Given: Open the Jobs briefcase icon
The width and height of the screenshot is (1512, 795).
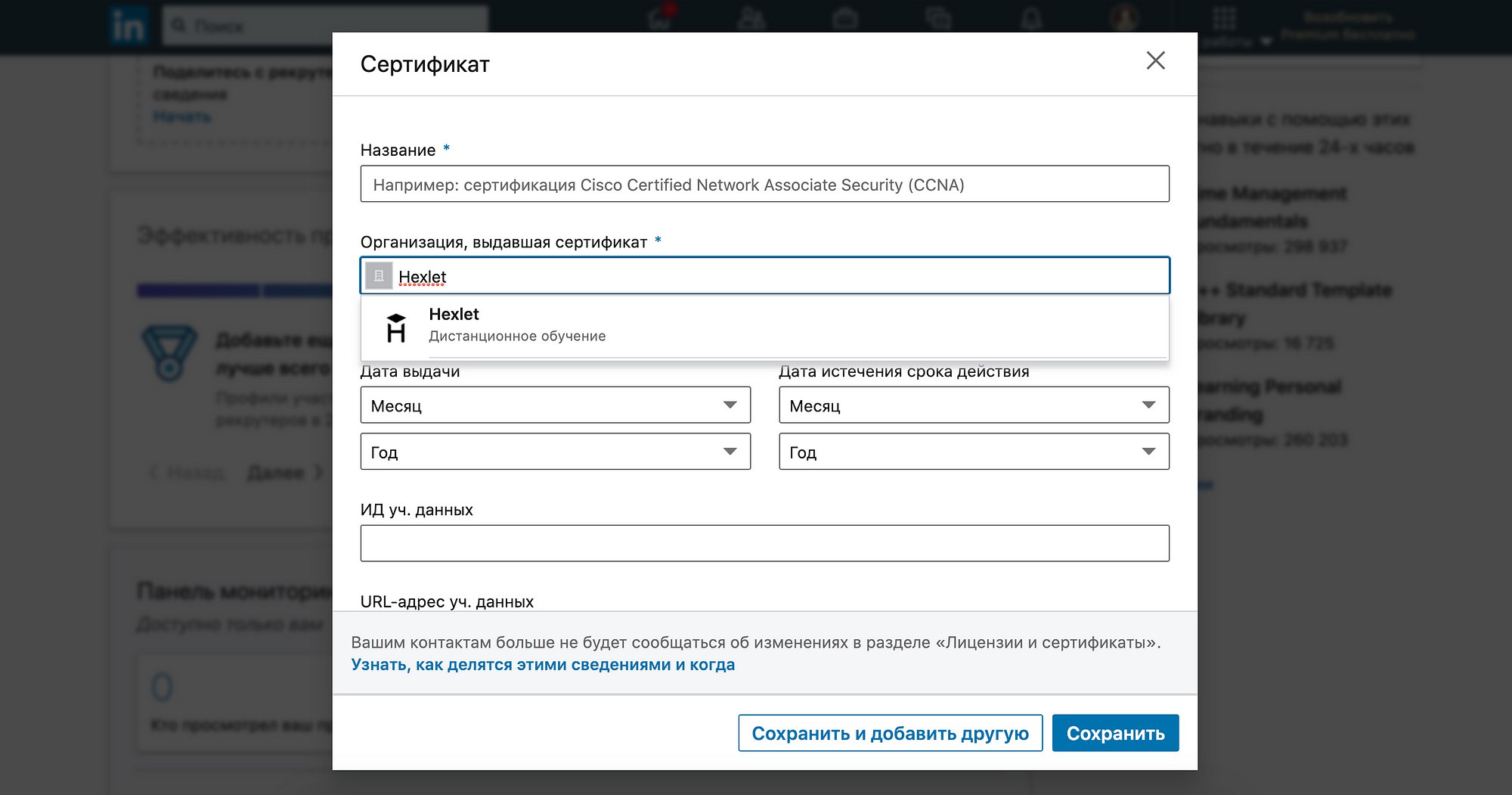Looking at the screenshot, I should [844, 18].
